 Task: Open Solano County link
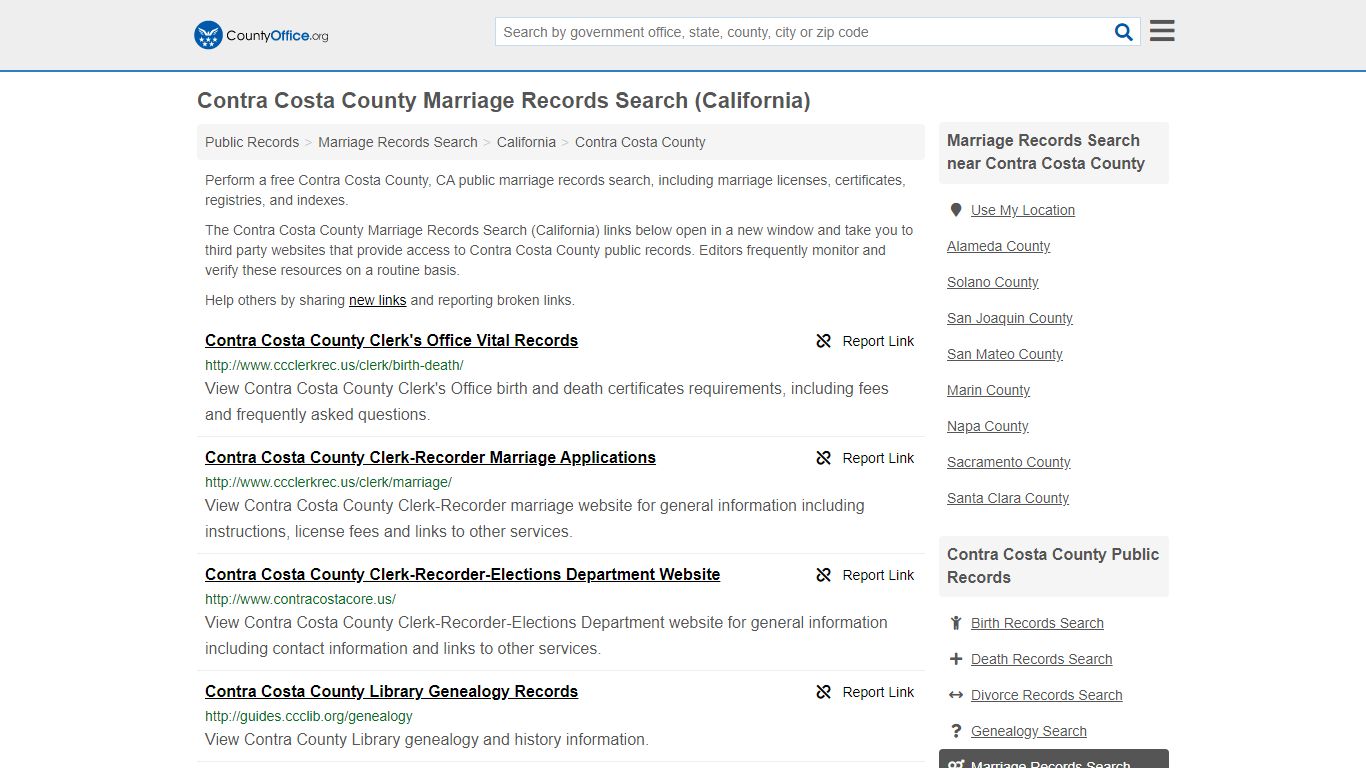pyautogui.click(x=992, y=282)
